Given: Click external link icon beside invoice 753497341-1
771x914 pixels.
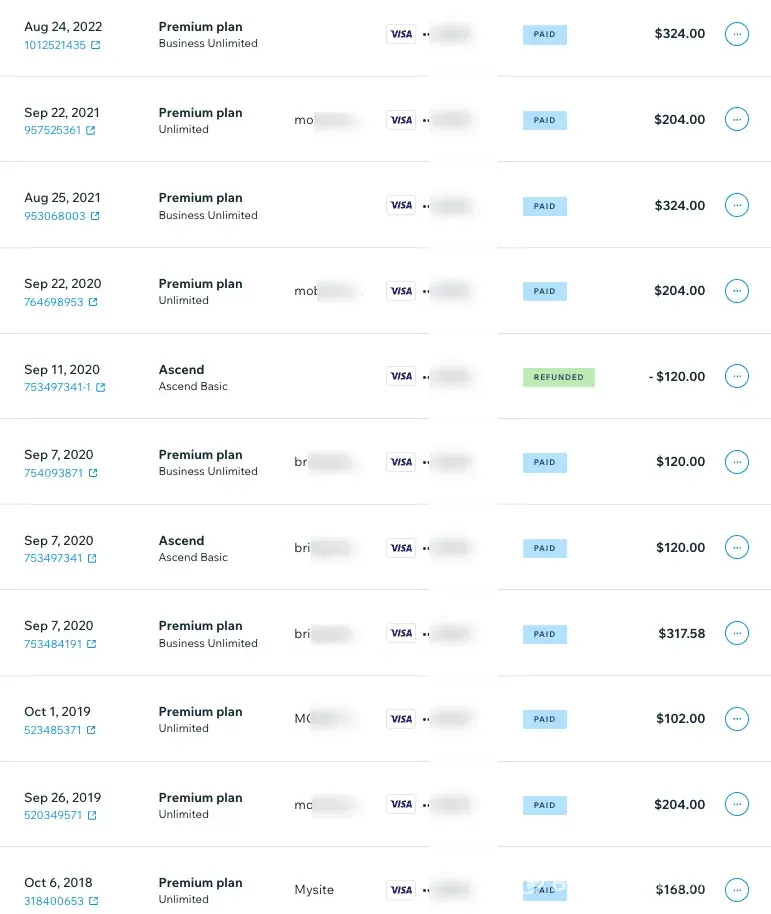Looking at the screenshot, I should 101,387.
